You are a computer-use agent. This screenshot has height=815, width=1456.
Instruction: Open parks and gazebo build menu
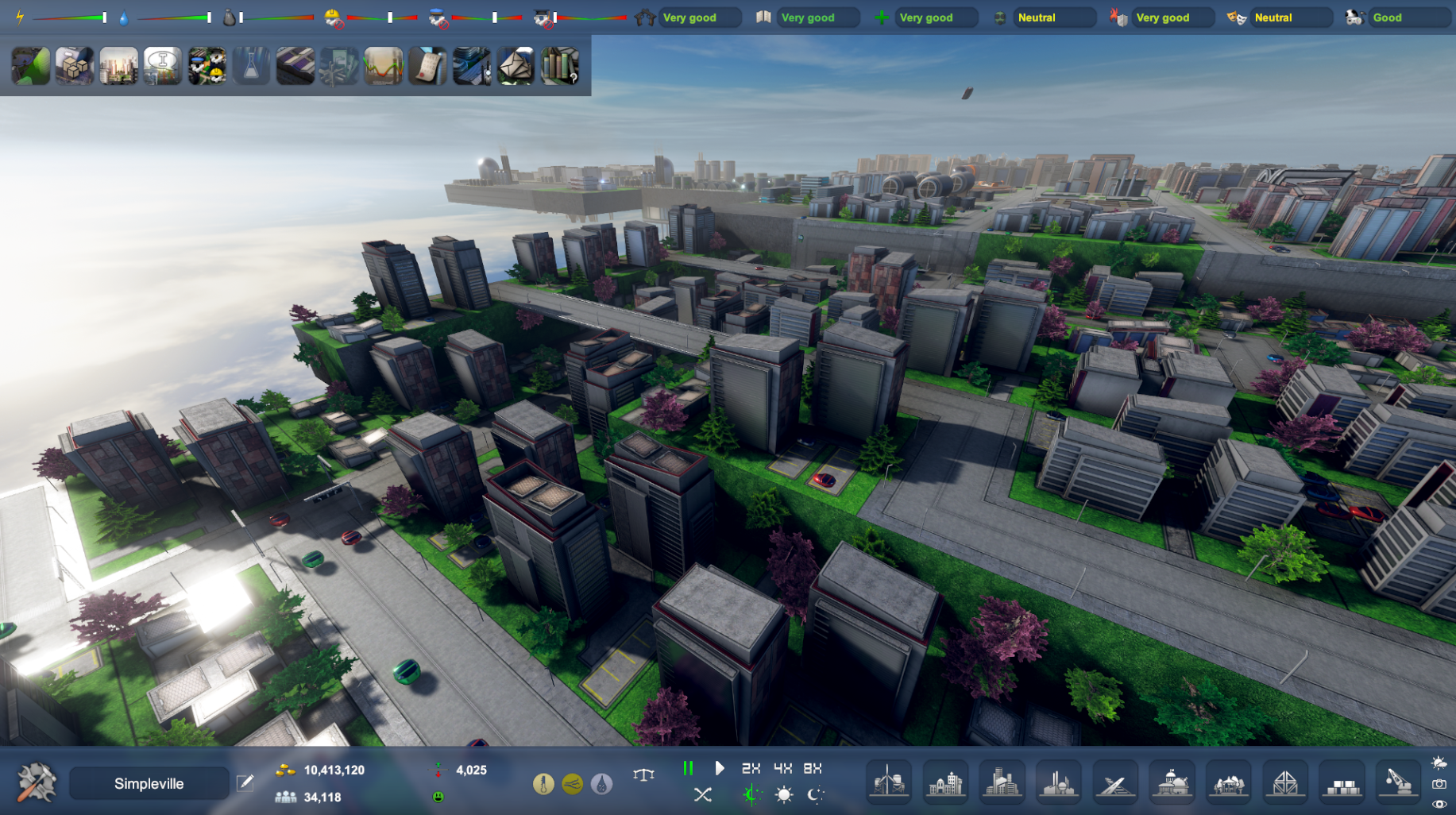point(1228,782)
